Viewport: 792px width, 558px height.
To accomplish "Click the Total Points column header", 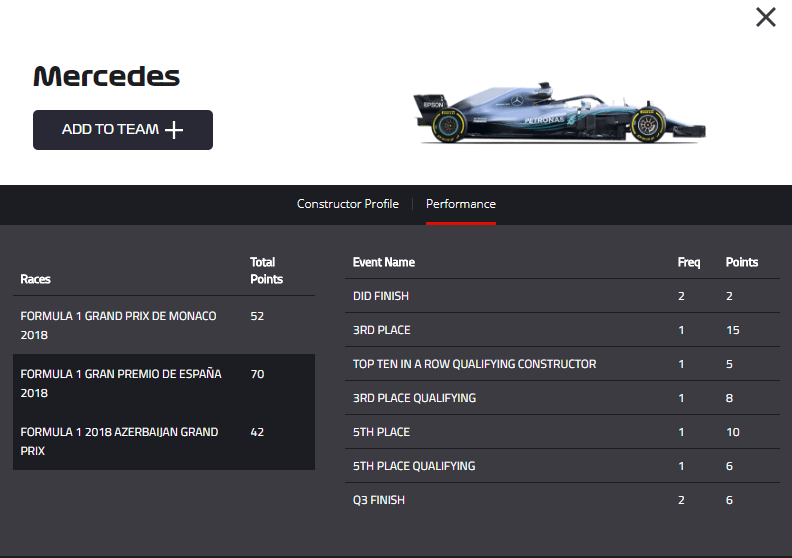I will point(266,271).
